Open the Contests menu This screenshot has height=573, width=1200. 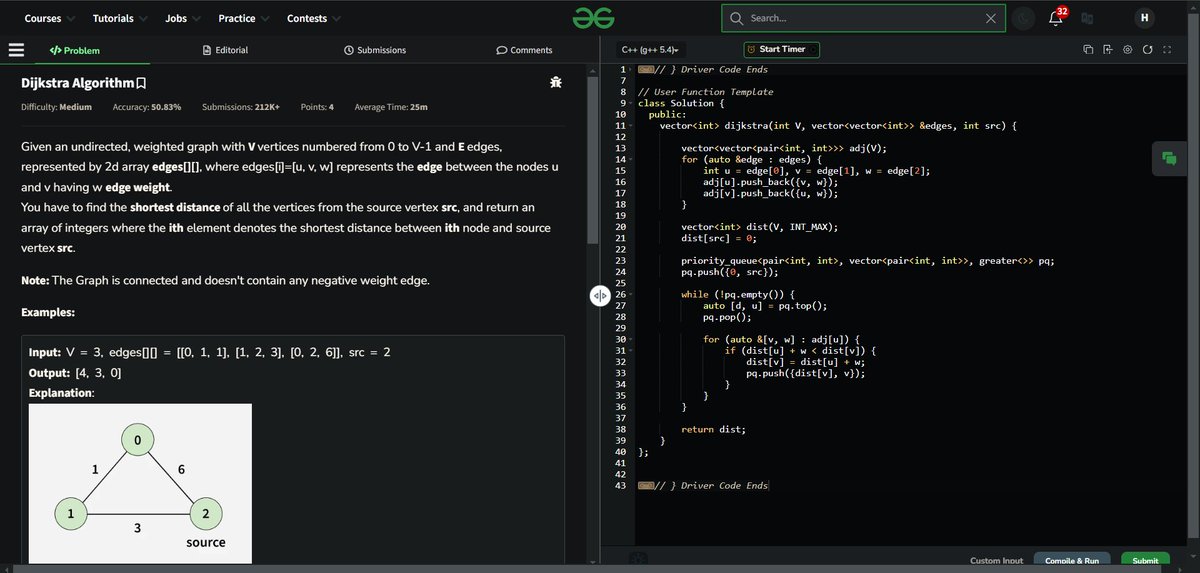click(313, 18)
